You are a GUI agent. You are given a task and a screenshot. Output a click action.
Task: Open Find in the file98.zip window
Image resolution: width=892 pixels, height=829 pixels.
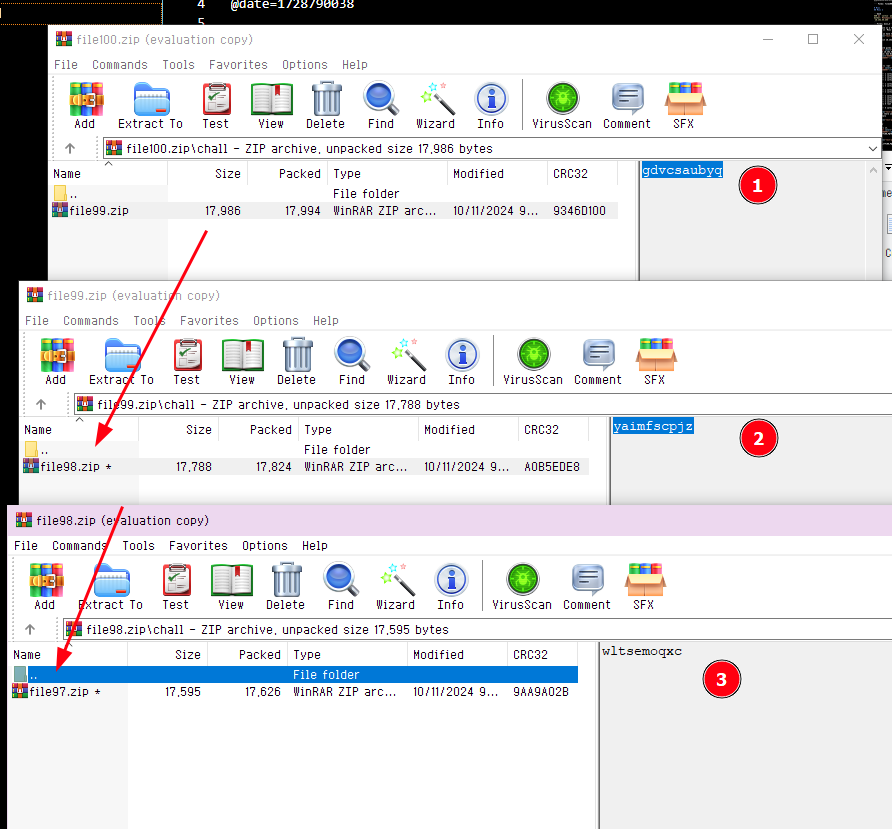point(341,586)
